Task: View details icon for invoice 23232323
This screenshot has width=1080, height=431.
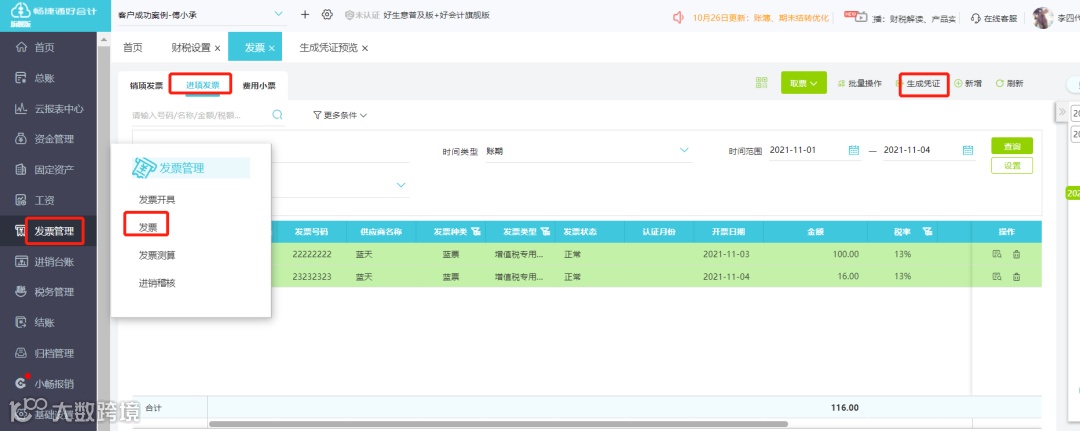Action: [x=996, y=277]
